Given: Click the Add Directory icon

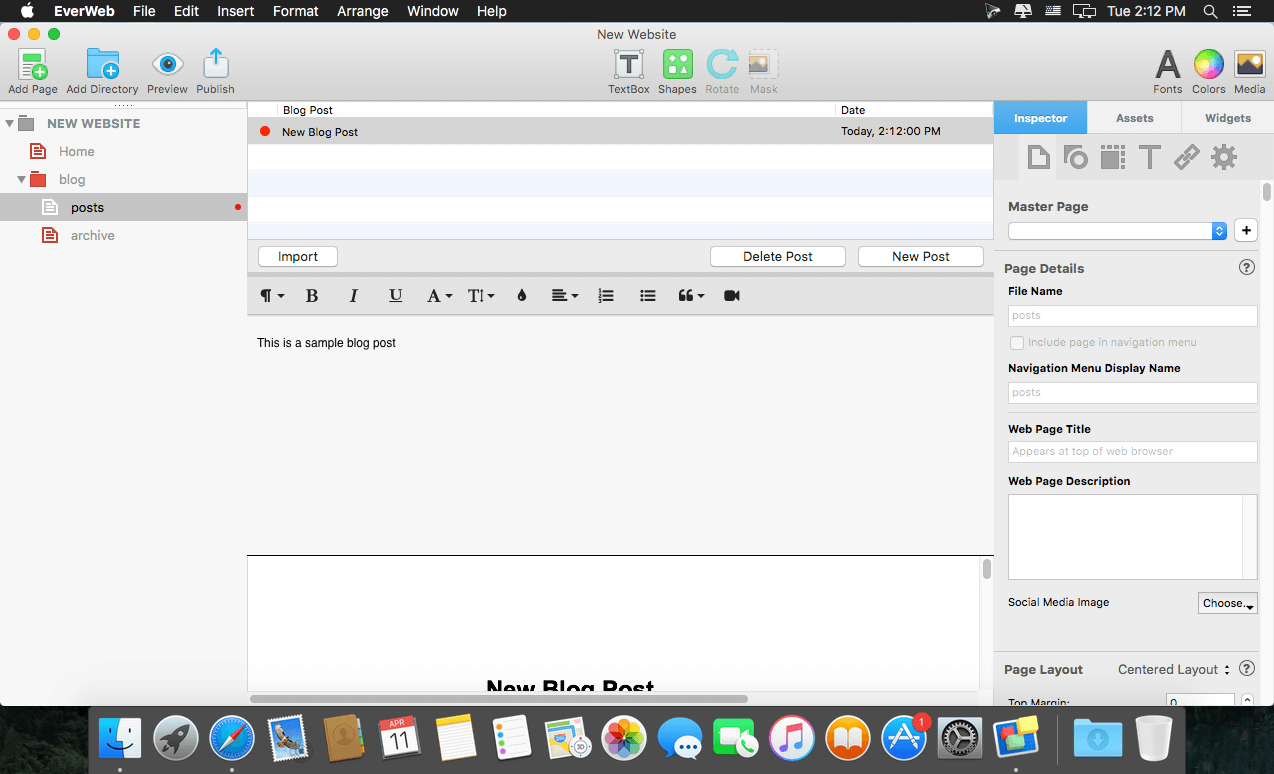Looking at the screenshot, I should tap(102, 66).
